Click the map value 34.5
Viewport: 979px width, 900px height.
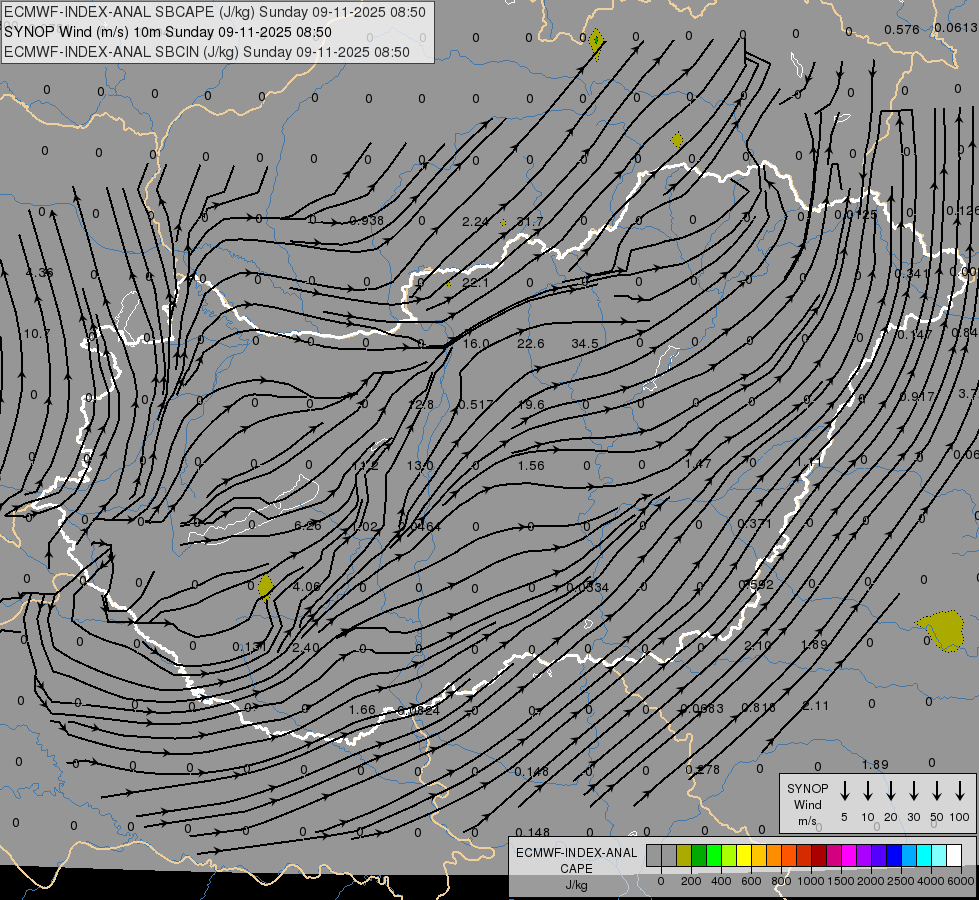pyautogui.click(x=585, y=344)
